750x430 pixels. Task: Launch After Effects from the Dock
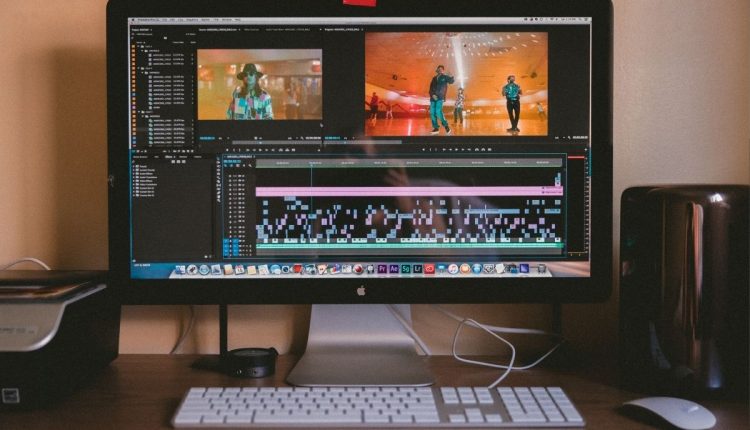394,269
